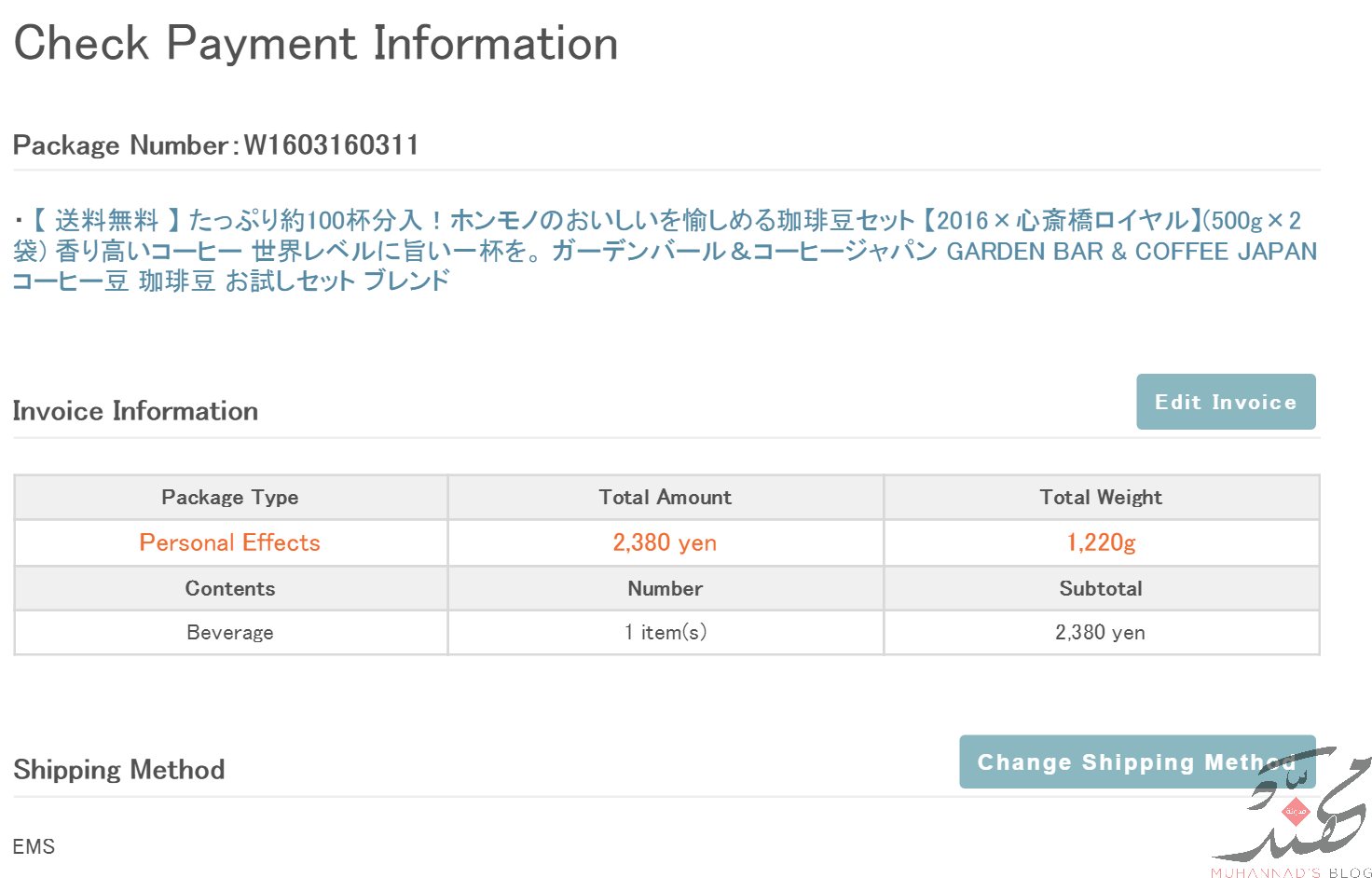This screenshot has height=878, width=1372.
Task: Click the Check Payment Information heading
Action: [316, 44]
